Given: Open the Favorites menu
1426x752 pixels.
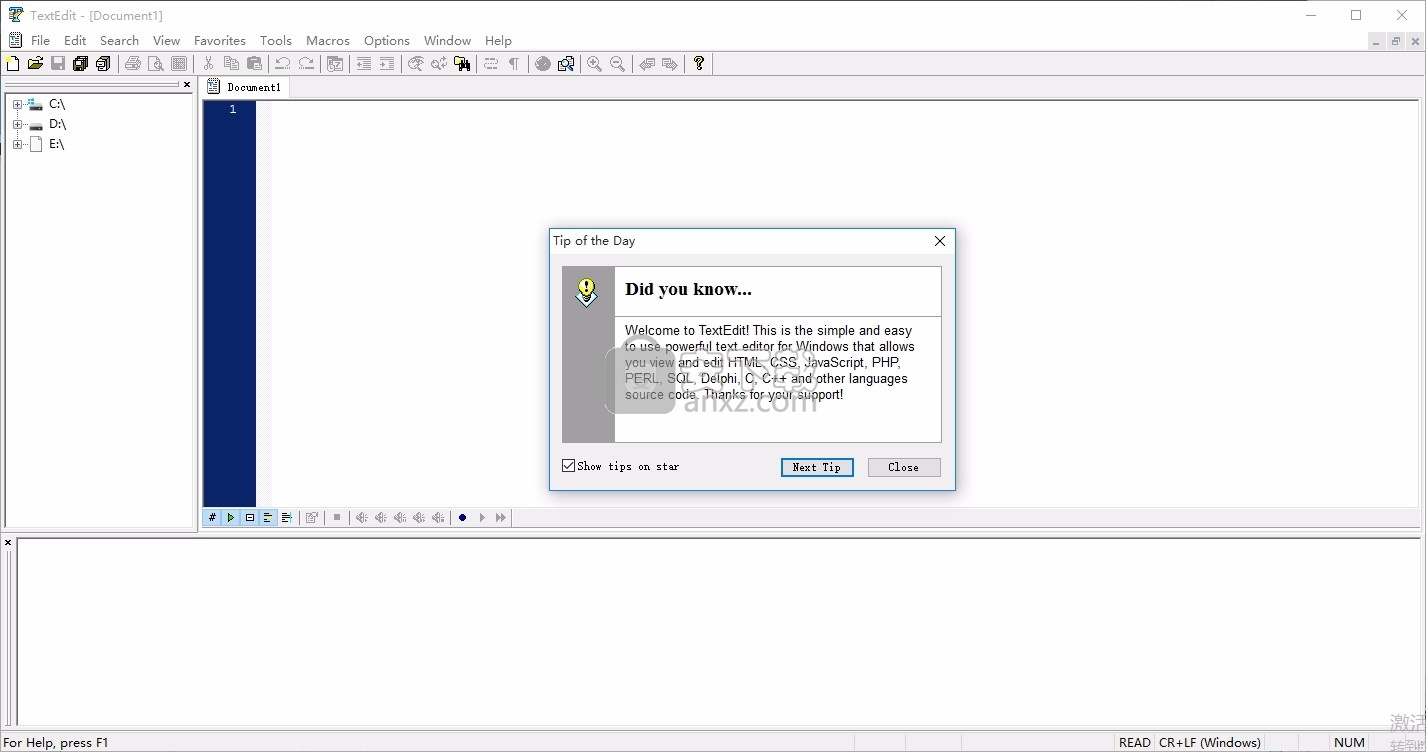Looking at the screenshot, I should (220, 41).
